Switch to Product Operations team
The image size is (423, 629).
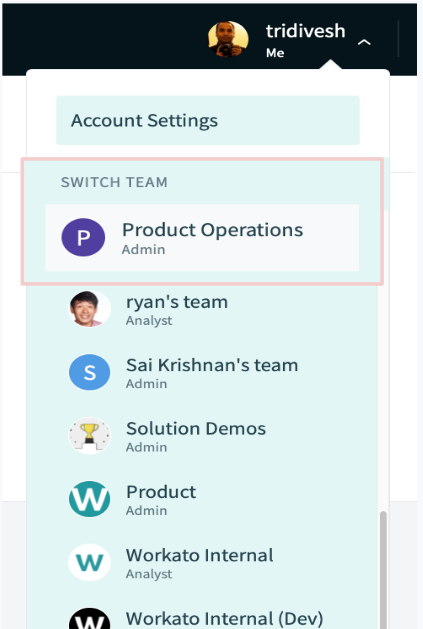(x=202, y=237)
